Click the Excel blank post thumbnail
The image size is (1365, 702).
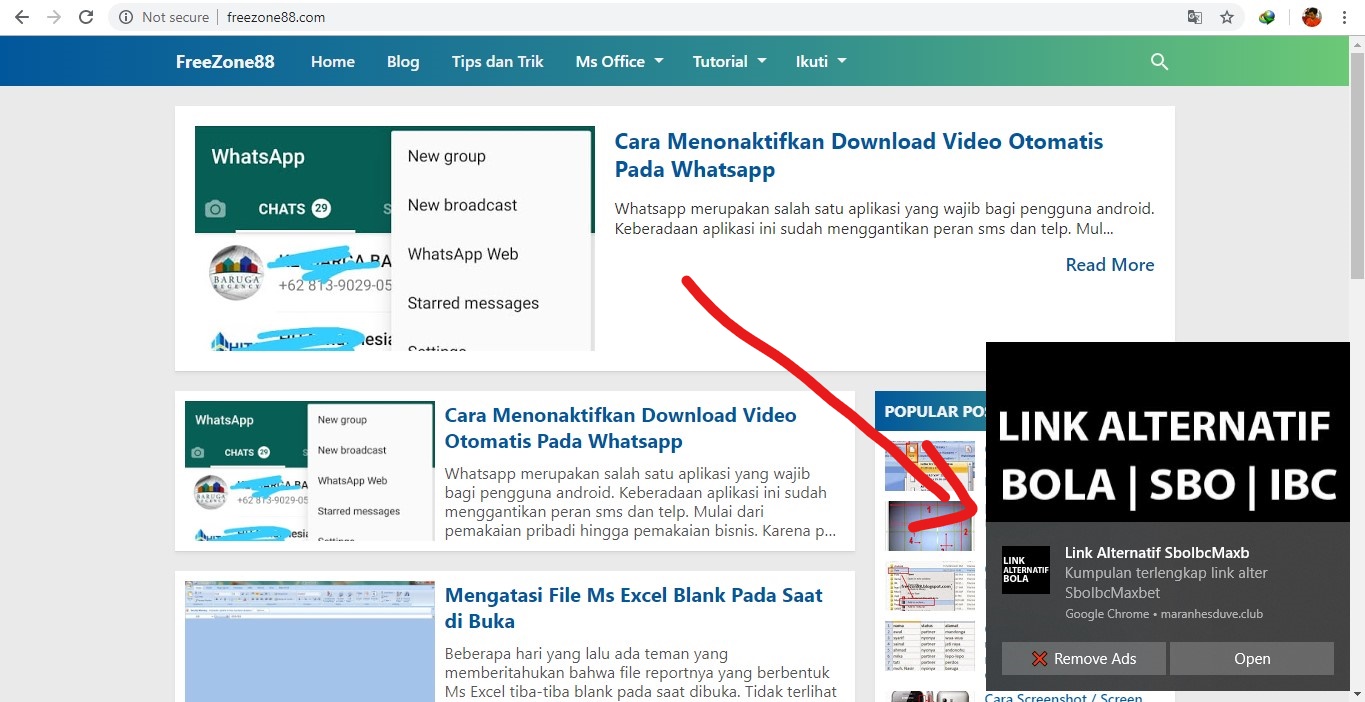click(310, 641)
